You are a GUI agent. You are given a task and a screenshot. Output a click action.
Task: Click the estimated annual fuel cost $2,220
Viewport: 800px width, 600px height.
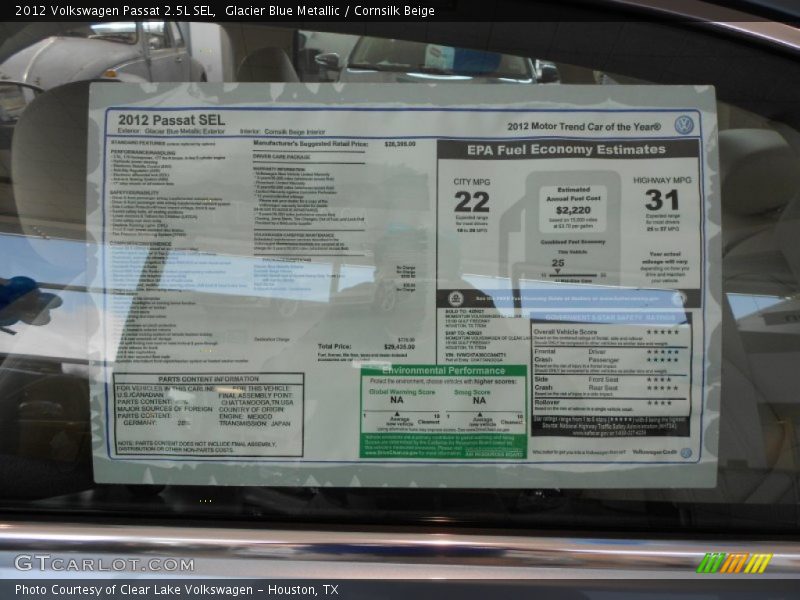click(x=574, y=210)
